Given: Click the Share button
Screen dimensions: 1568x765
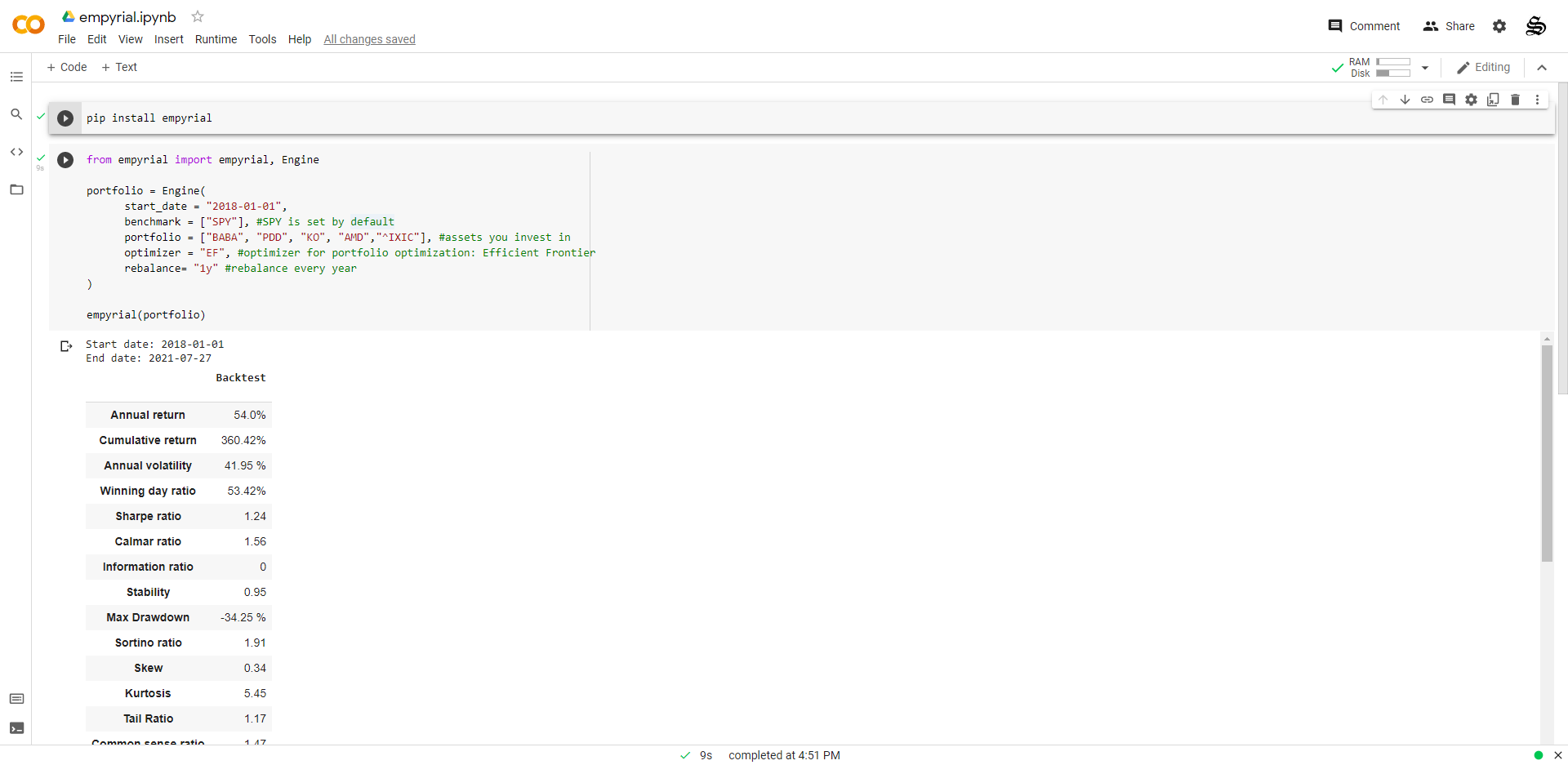Looking at the screenshot, I should [x=1449, y=26].
